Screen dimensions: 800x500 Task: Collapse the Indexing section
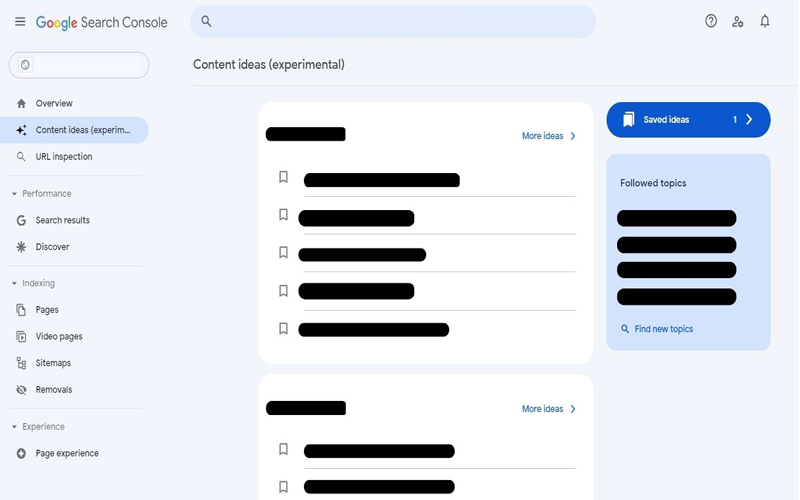coord(14,283)
